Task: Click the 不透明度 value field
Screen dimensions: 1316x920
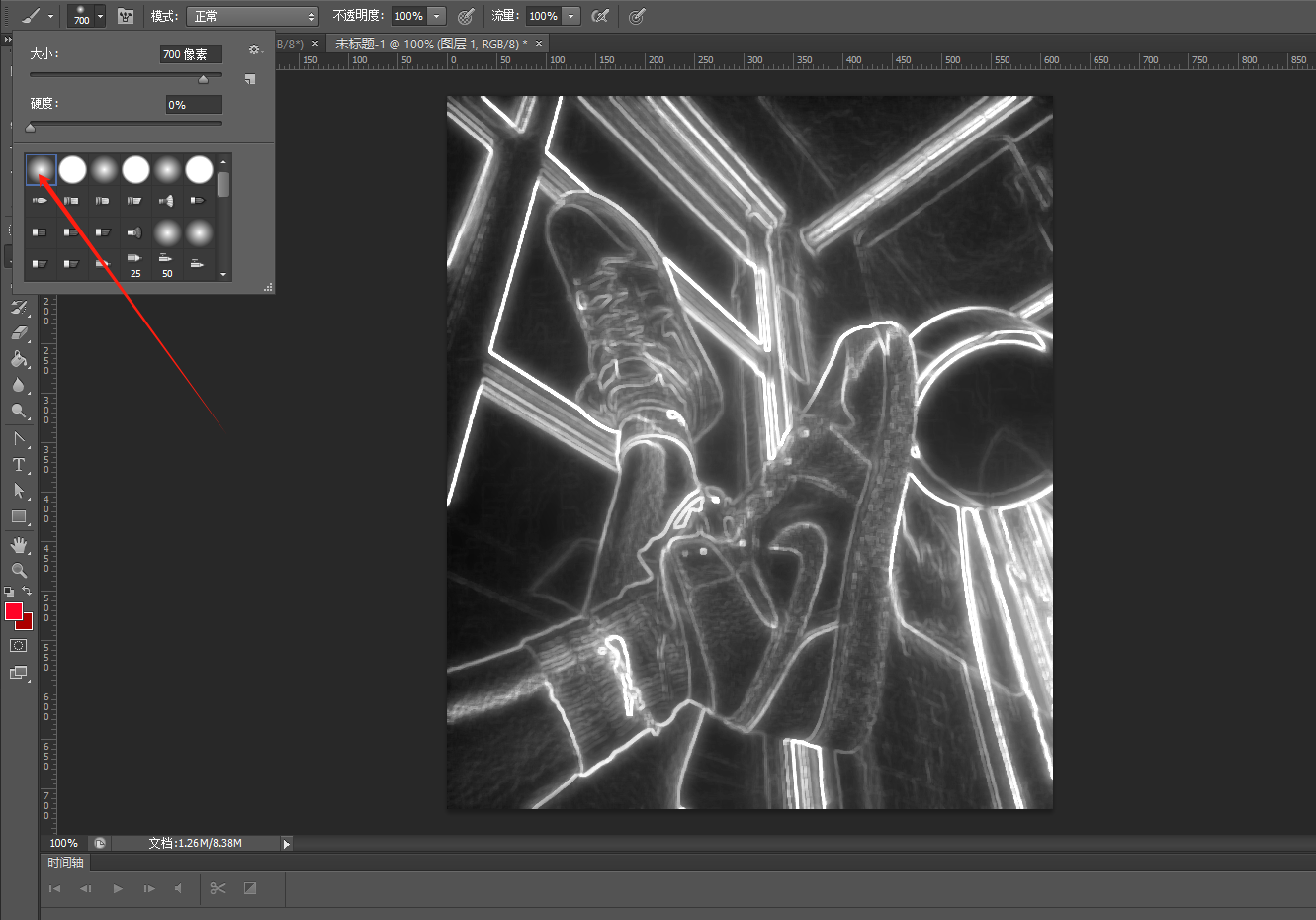Action: tap(408, 16)
